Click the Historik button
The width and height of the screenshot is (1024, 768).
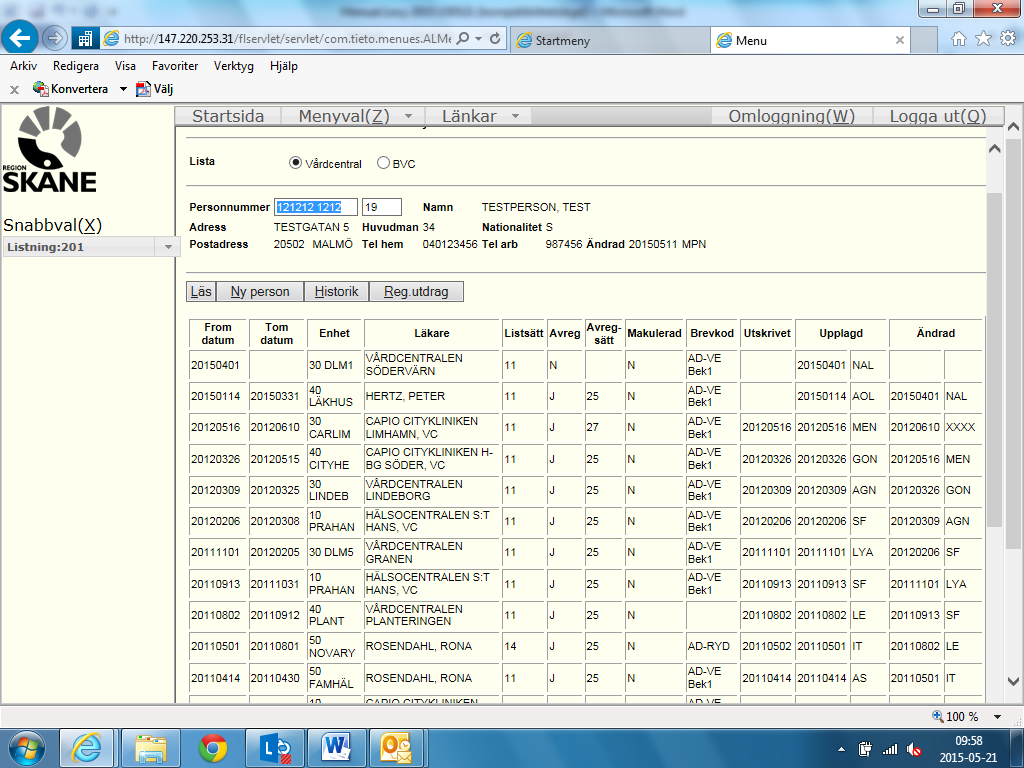(x=336, y=291)
